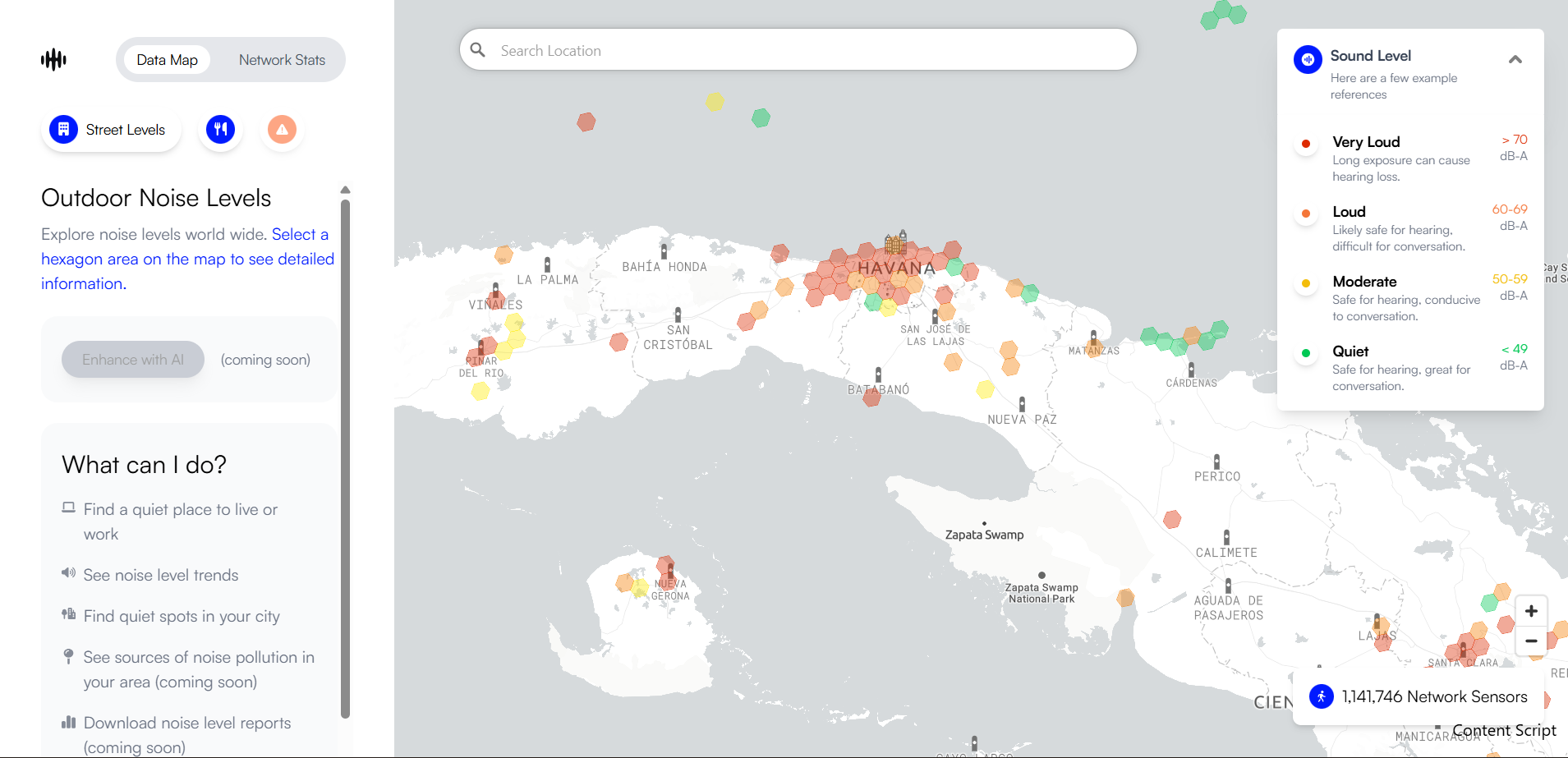Screen dimensions: 1568x758
Task: Click 'See noise level trends' item
Action: [x=161, y=575]
